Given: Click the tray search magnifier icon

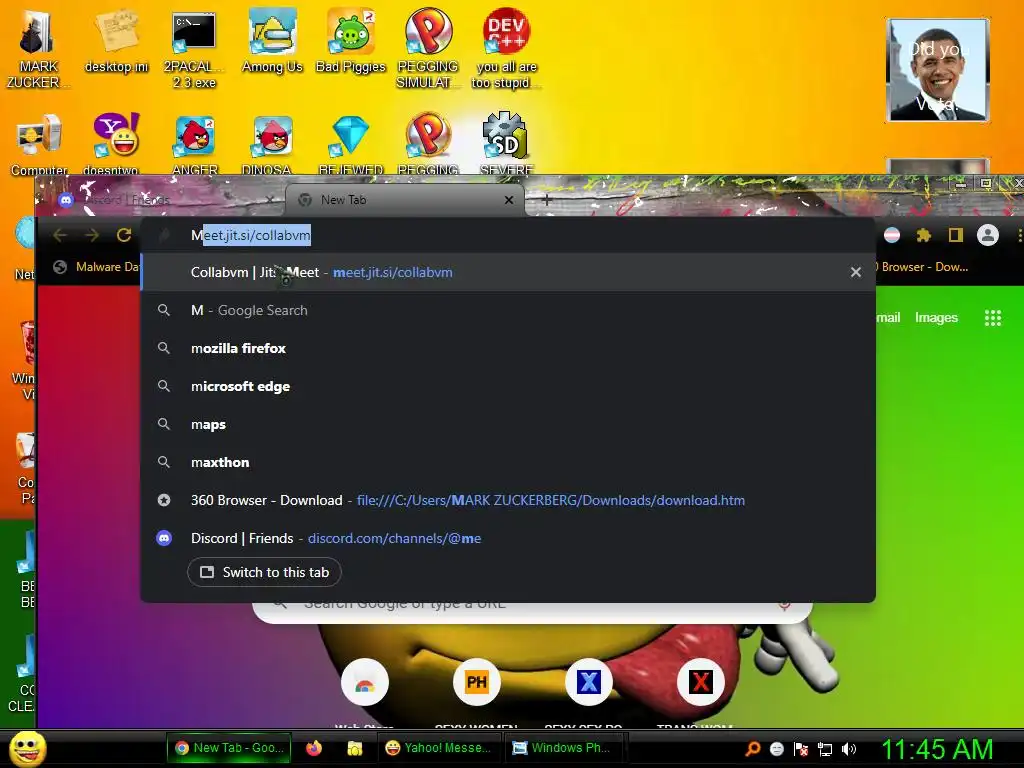Looking at the screenshot, I should pos(753,749).
